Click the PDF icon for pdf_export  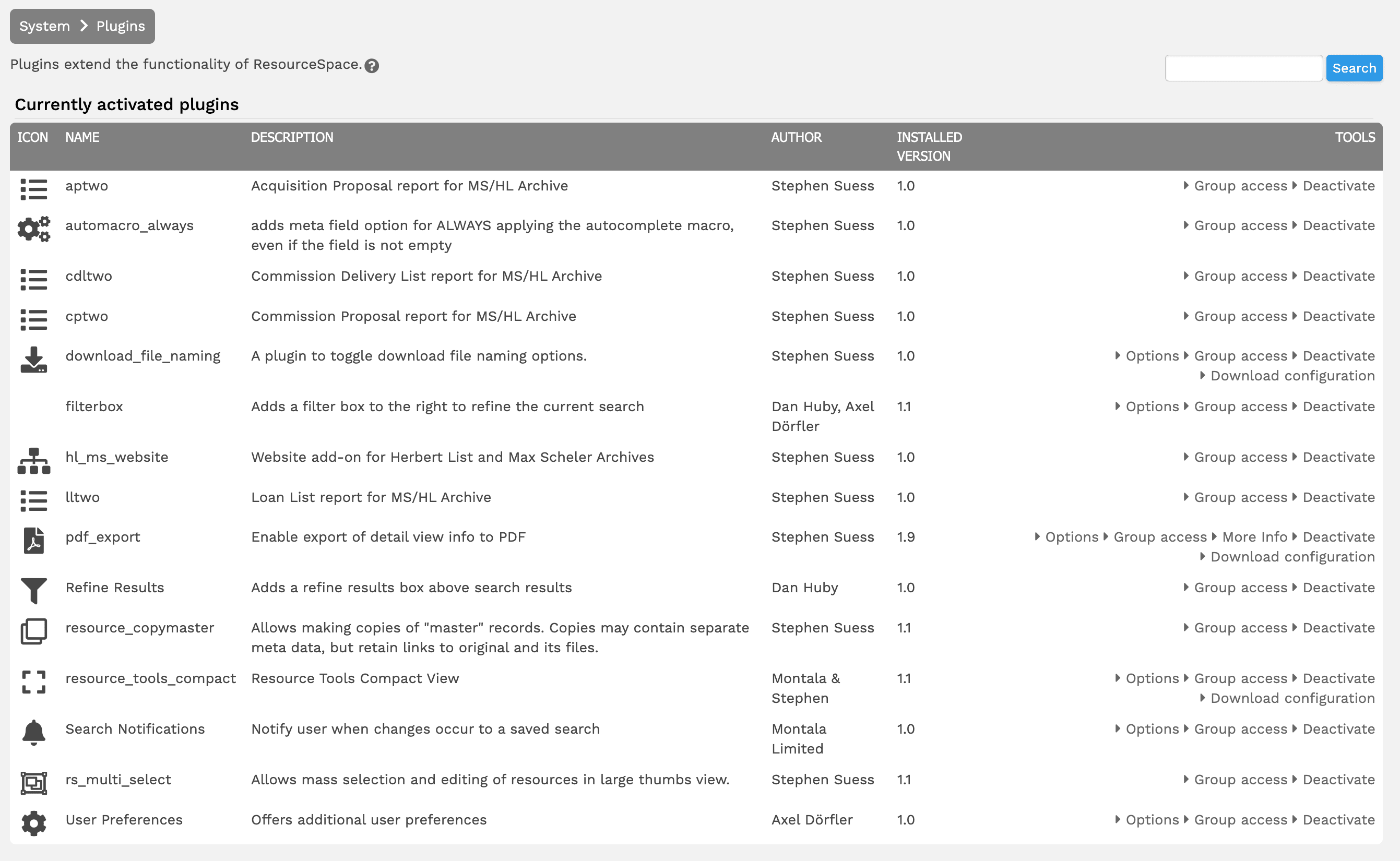tap(33, 541)
